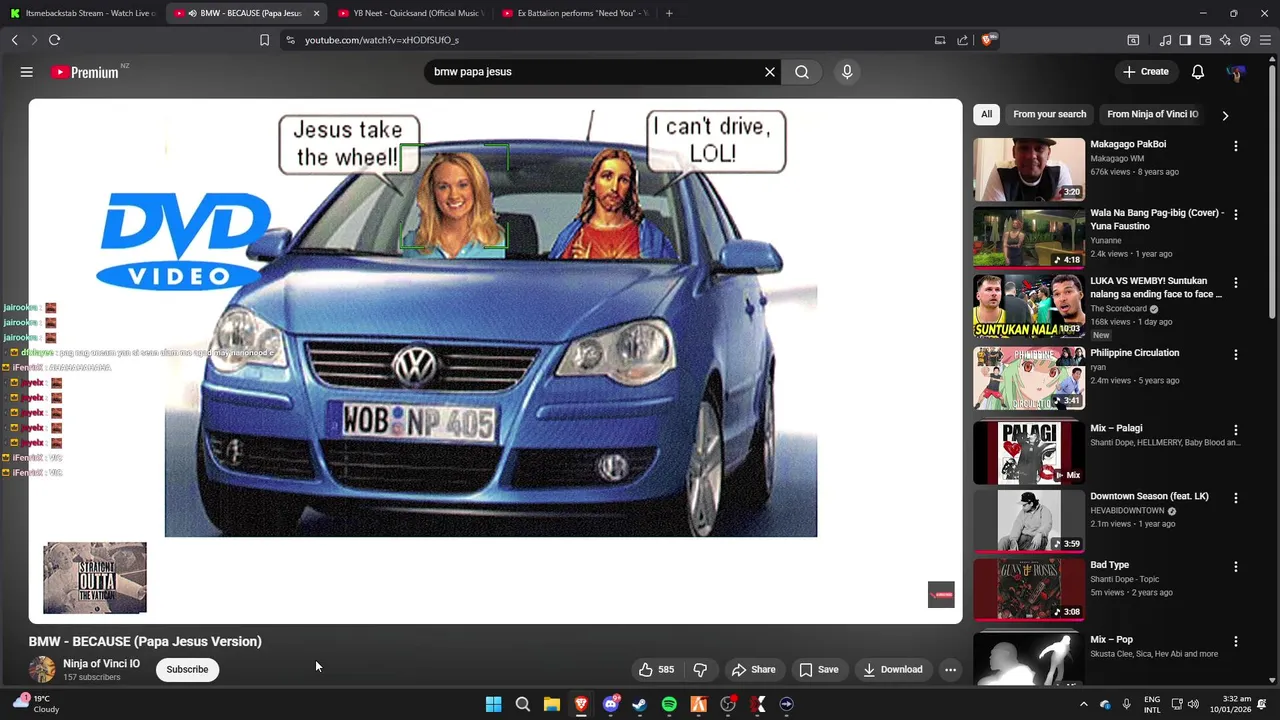Open File Explorer from the taskbar
Viewport: 1280px width, 720px height.
(x=552, y=704)
